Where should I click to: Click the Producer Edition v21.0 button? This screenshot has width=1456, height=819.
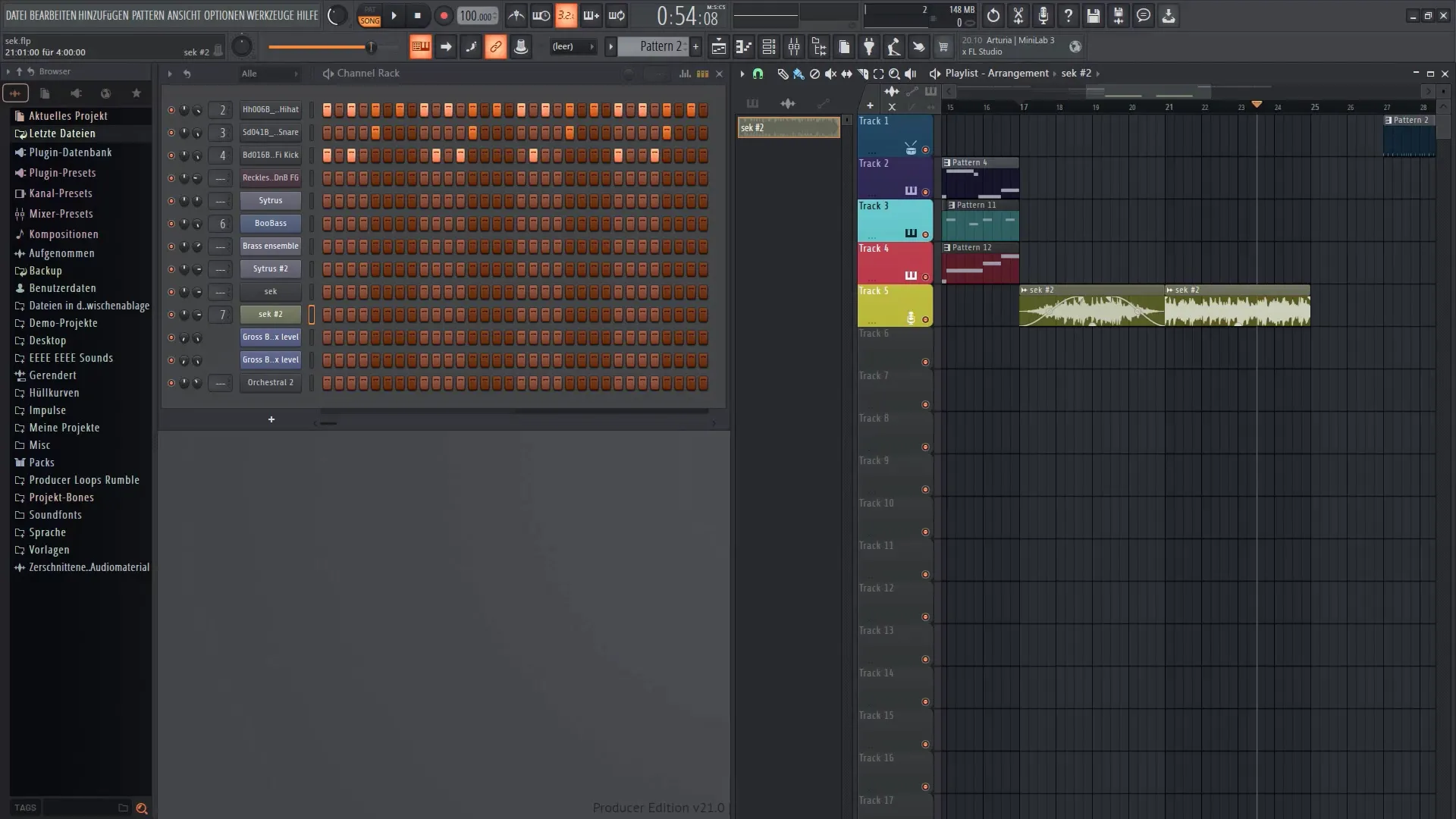coord(657,807)
